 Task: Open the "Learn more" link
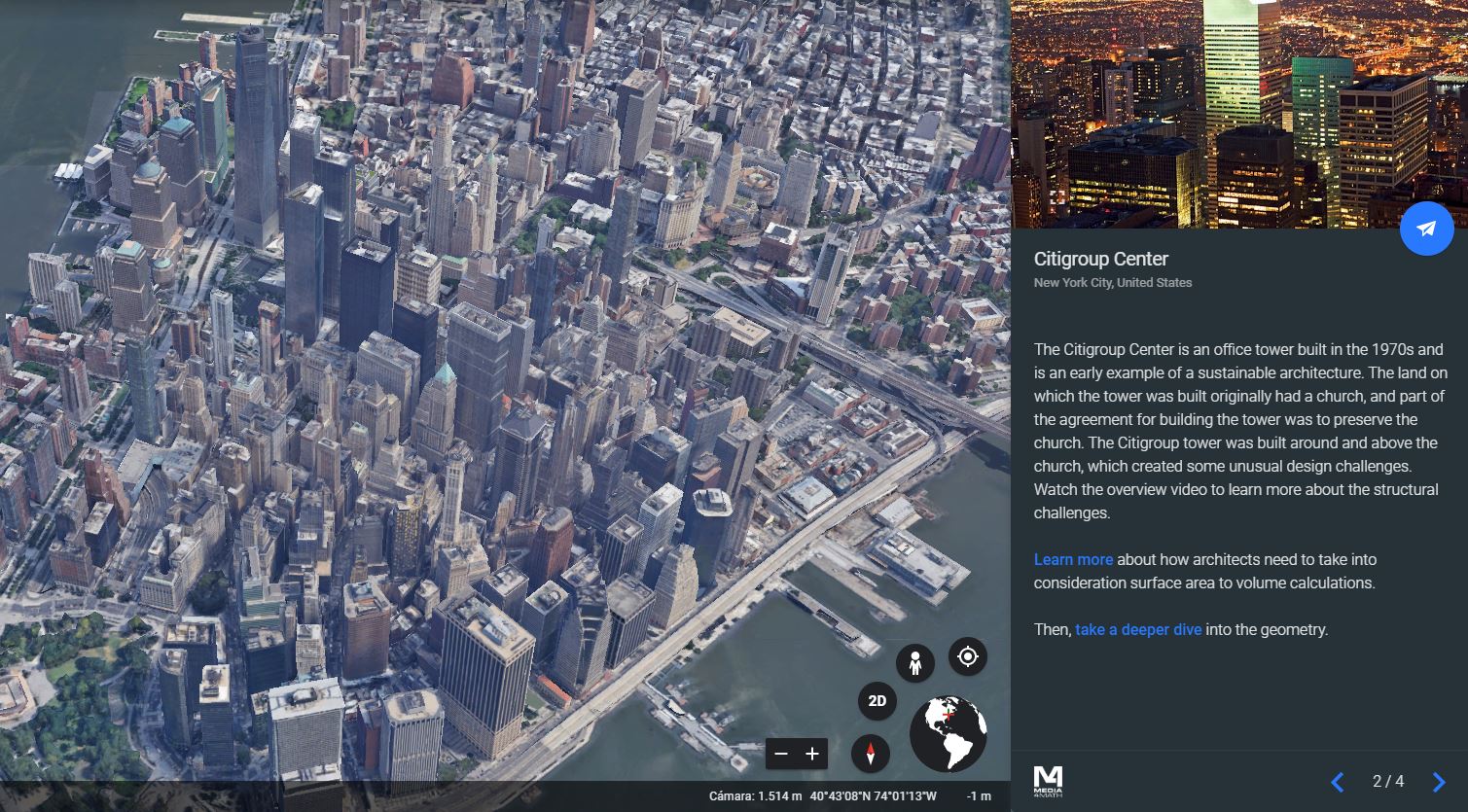1073,559
